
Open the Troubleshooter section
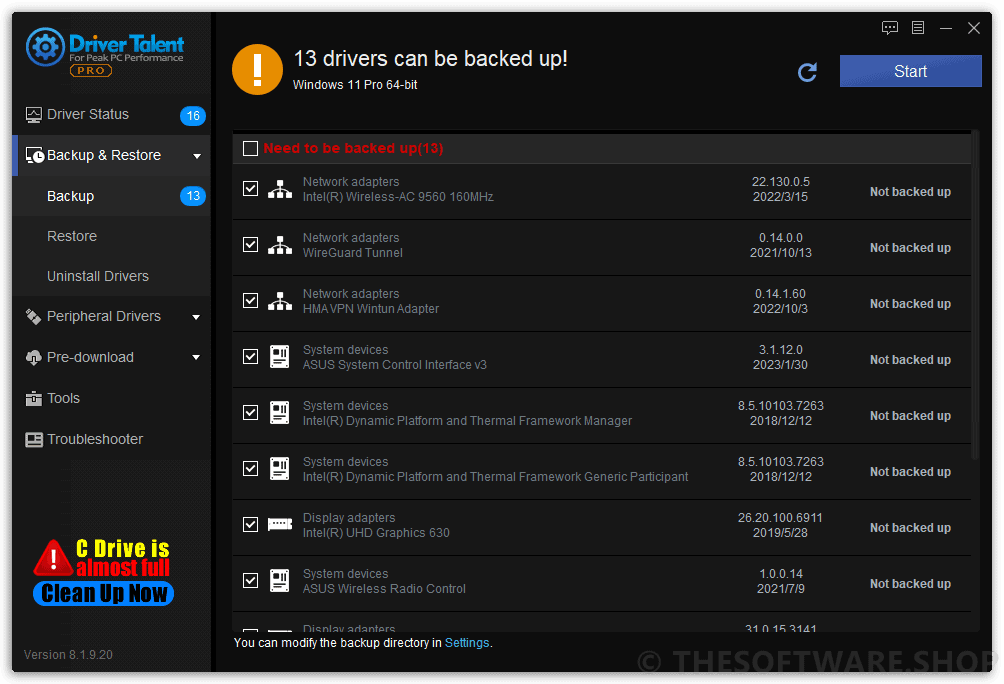[111, 439]
